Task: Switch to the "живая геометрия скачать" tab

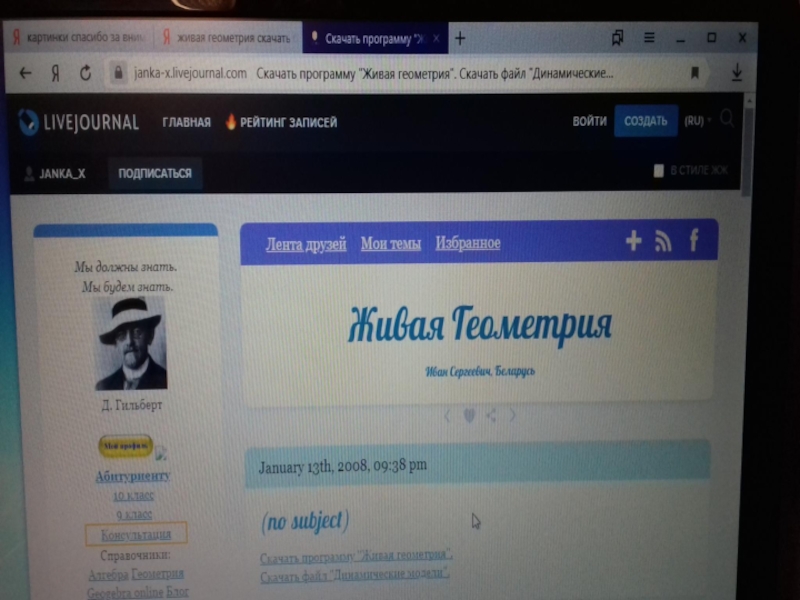Action: (227, 38)
